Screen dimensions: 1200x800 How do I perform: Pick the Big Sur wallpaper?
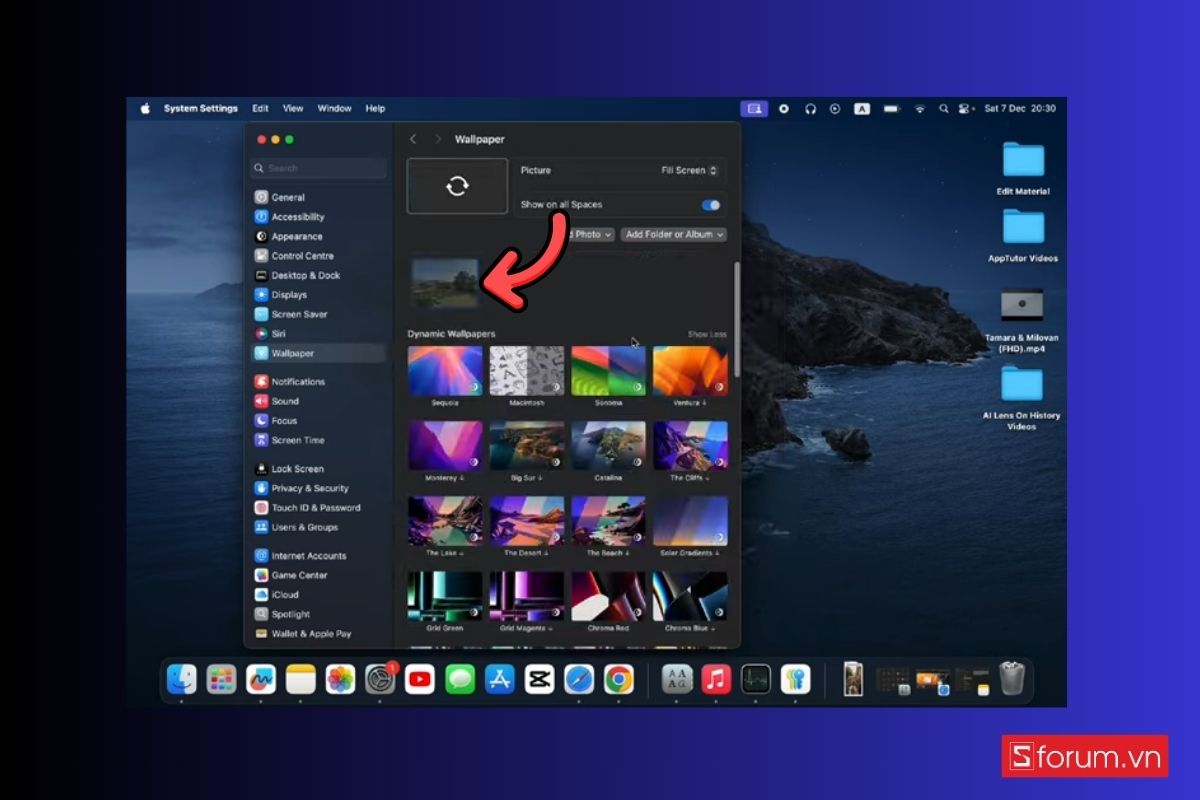tap(527, 446)
